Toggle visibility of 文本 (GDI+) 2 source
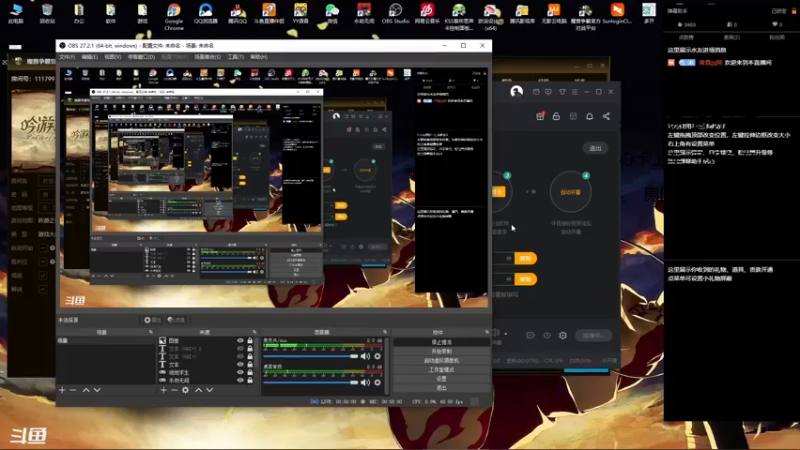The width and height of the screenshot is (800, 450). 240,348
